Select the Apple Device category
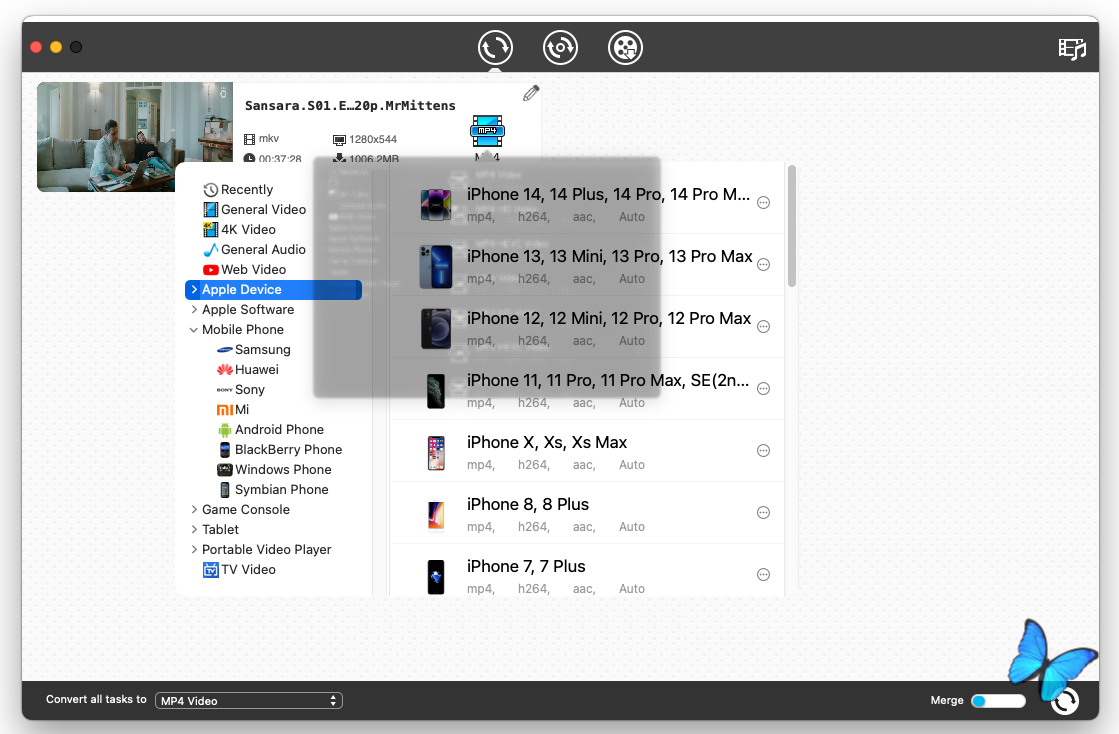Viewport: 1119px width, 734px height. pos(273,290)
